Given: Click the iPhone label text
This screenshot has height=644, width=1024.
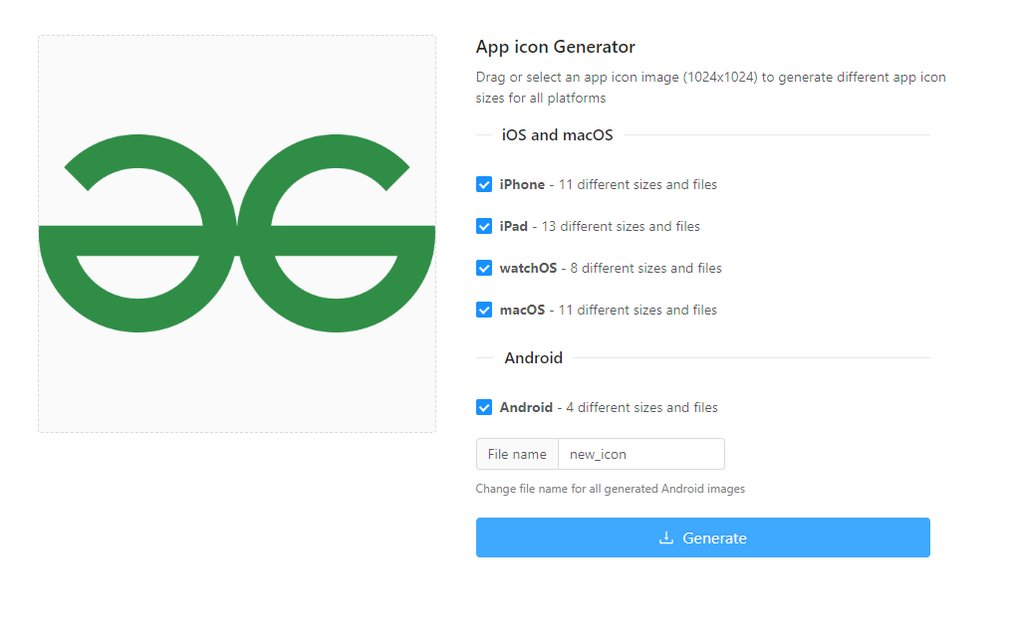Looking at the screenshot, I should (520, 184).
